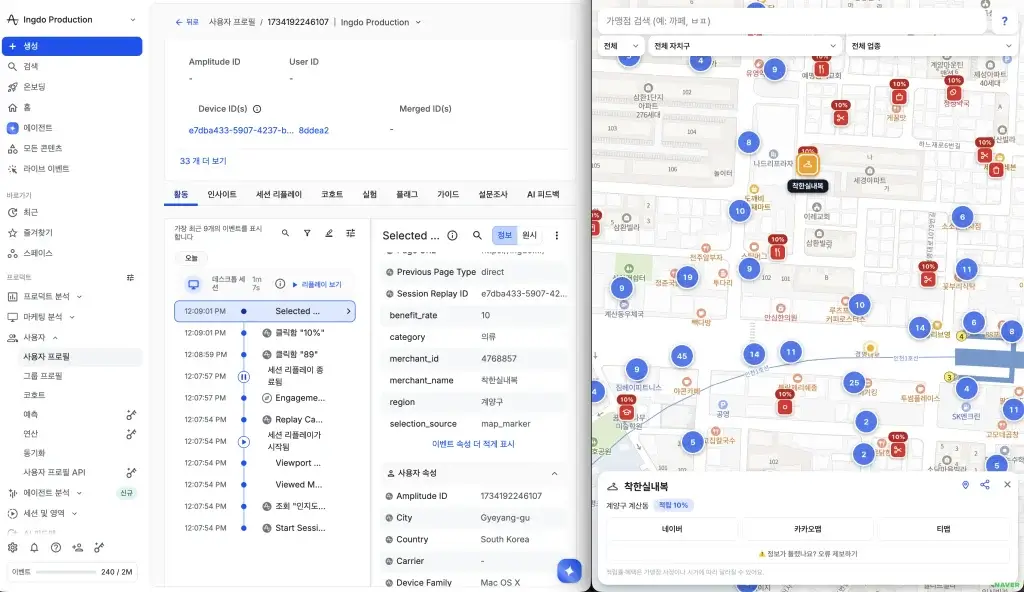Click the blue AI sparkle assistant button
Screen dimensions: 1024x592
569,571
